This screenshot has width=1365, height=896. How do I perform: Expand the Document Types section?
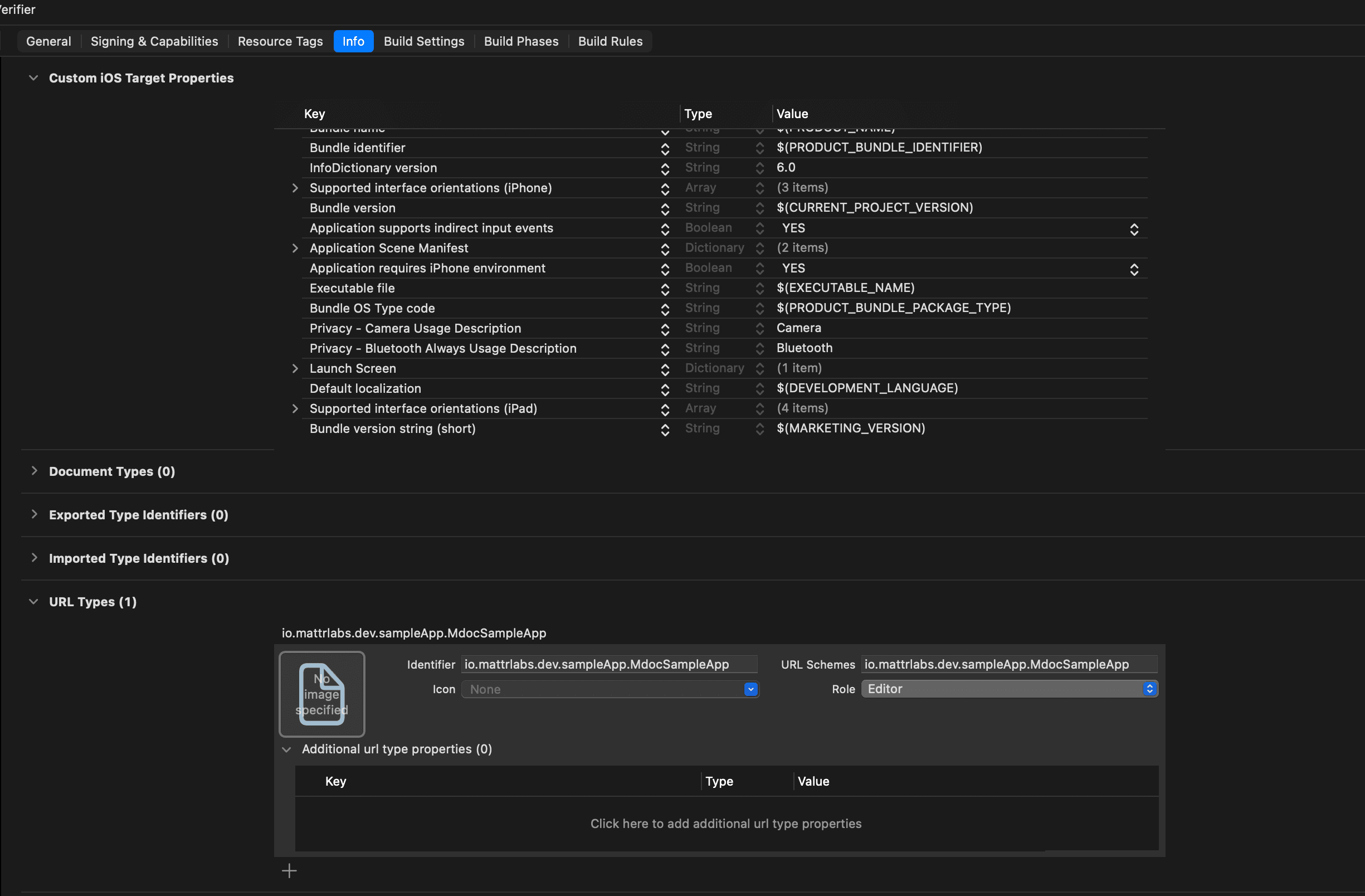(34, 471)
